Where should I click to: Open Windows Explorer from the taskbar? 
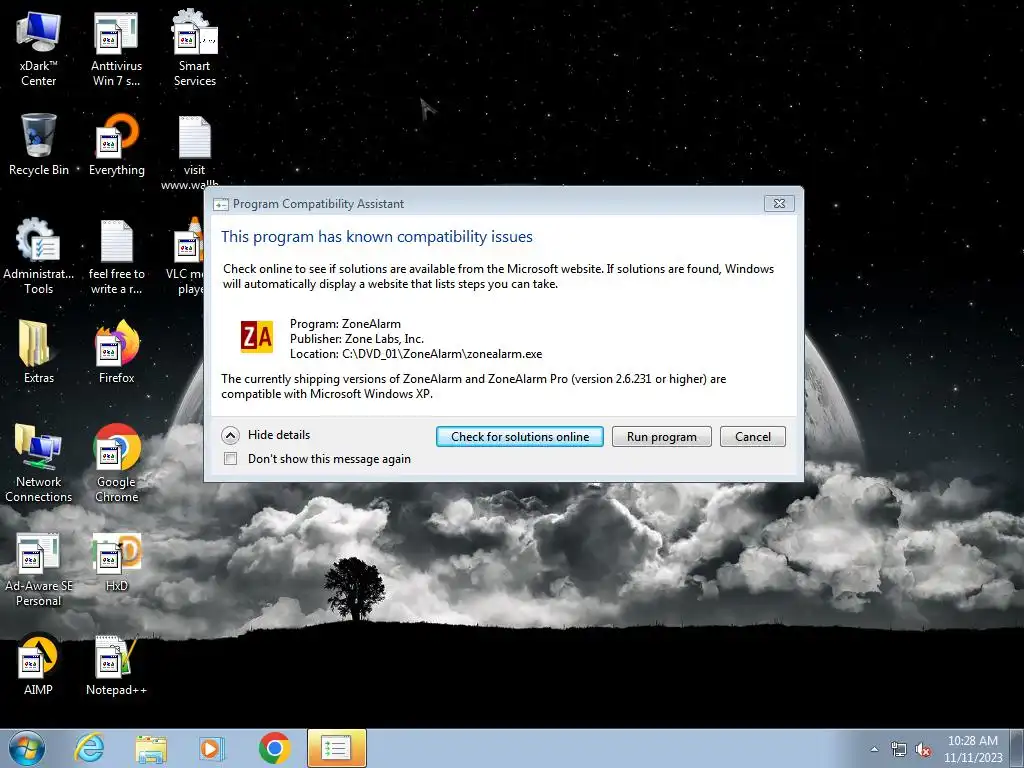coord(151,748)
